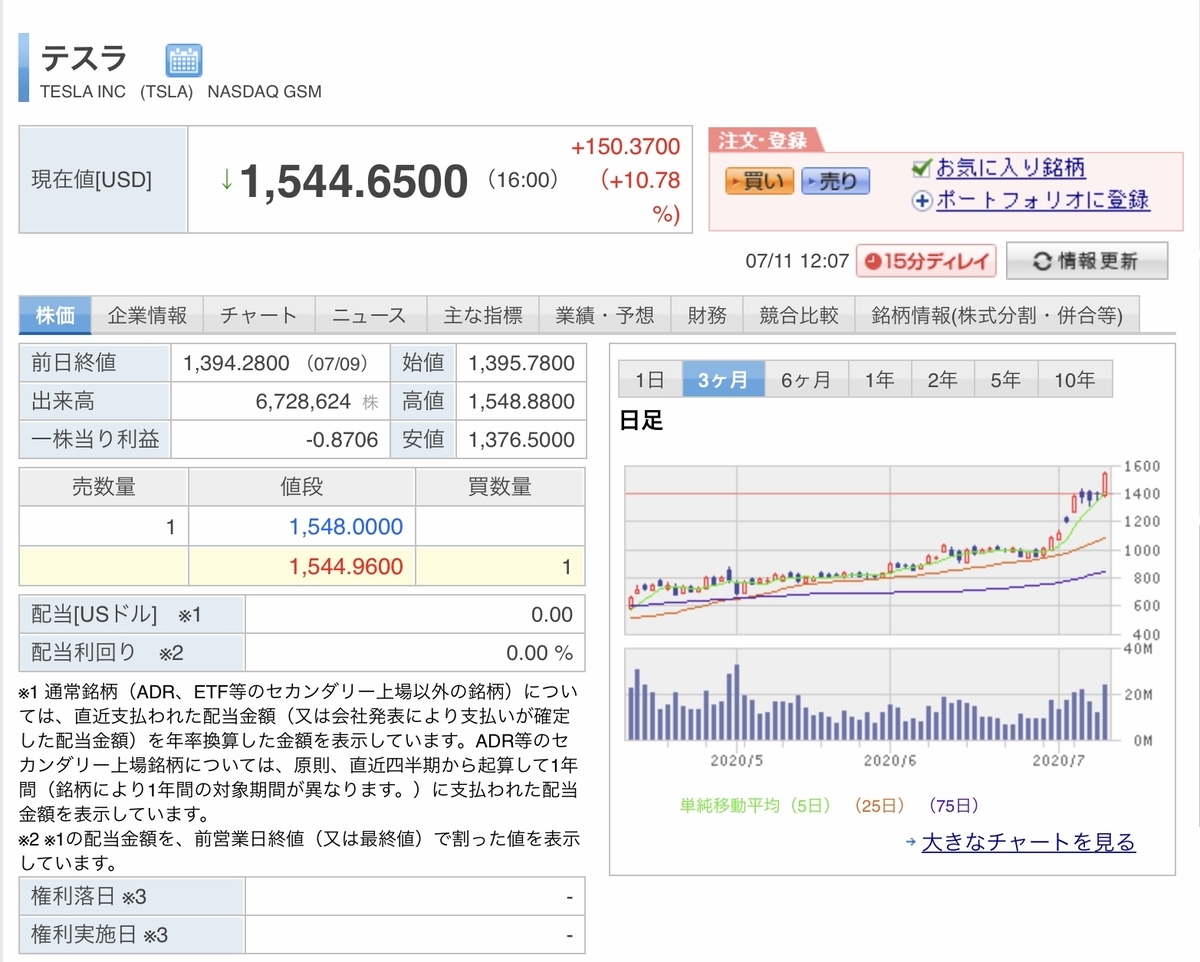
Task: Open the calendar icon next to テスラ
Action: click(x=183, y=61)
